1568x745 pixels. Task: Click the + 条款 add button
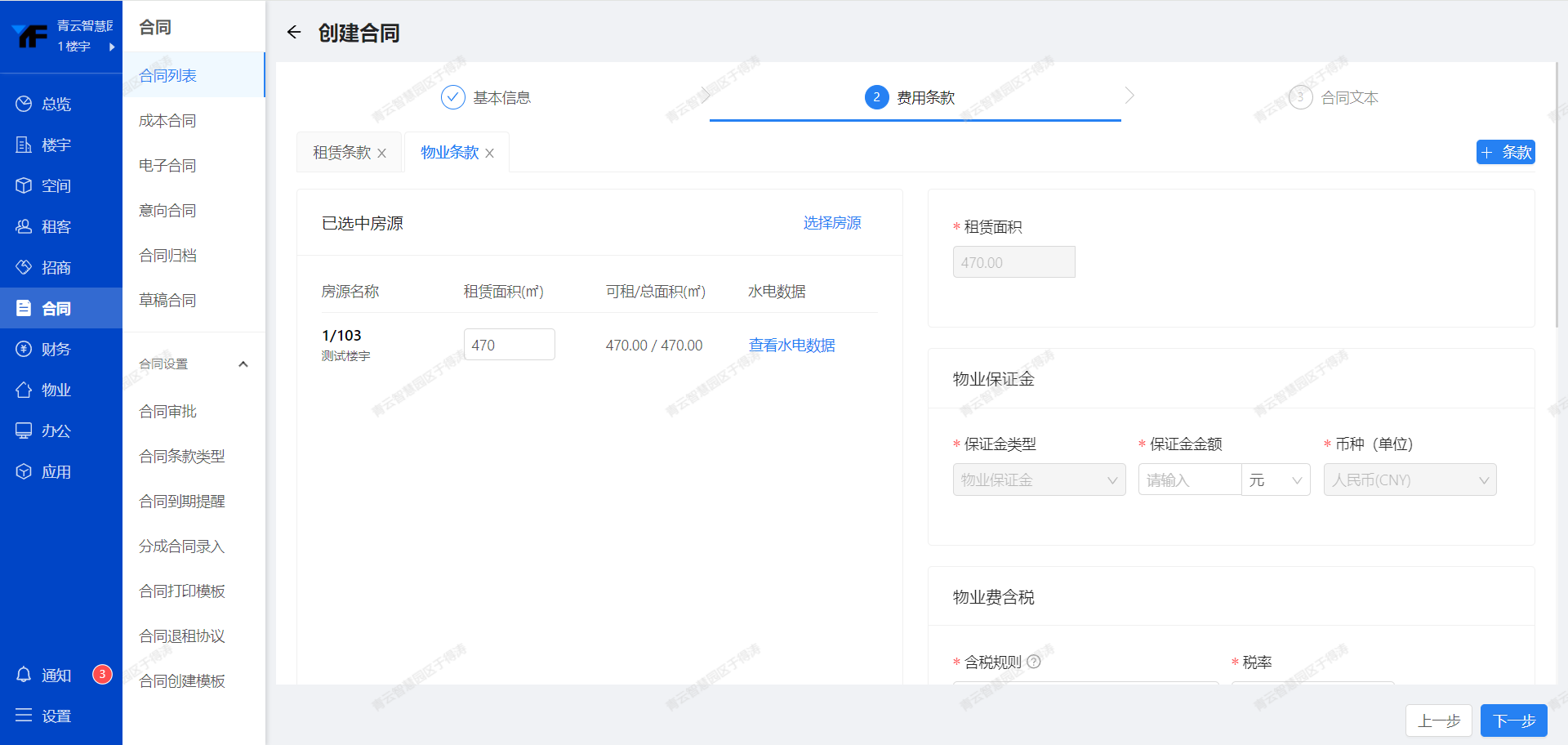tap(1505, 152)
